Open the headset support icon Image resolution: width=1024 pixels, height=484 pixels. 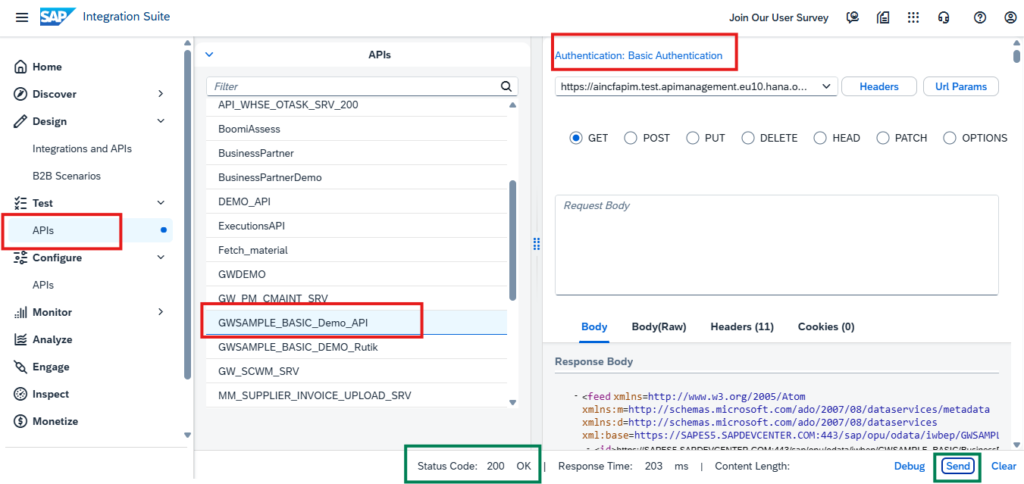943,18
